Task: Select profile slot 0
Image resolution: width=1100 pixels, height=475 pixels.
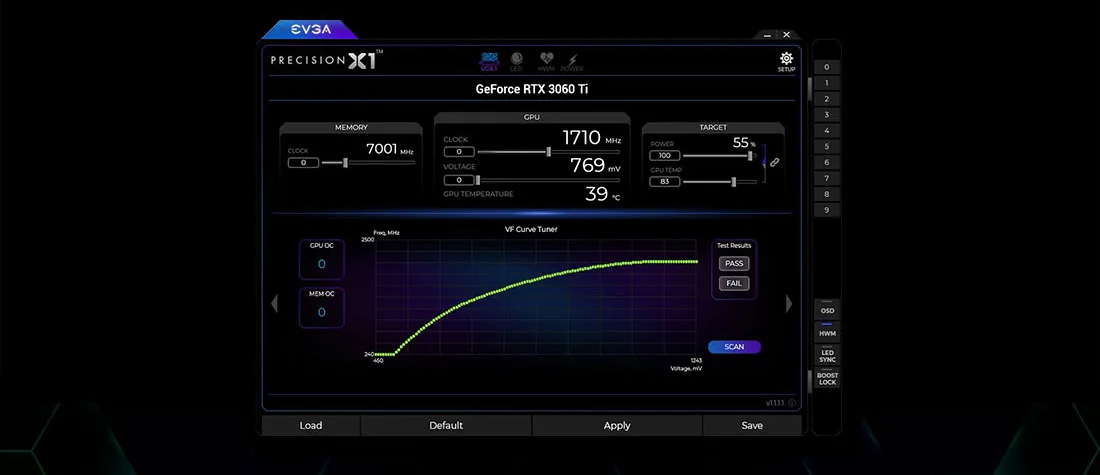Action: pyautogui.click(x=826, y=67)
